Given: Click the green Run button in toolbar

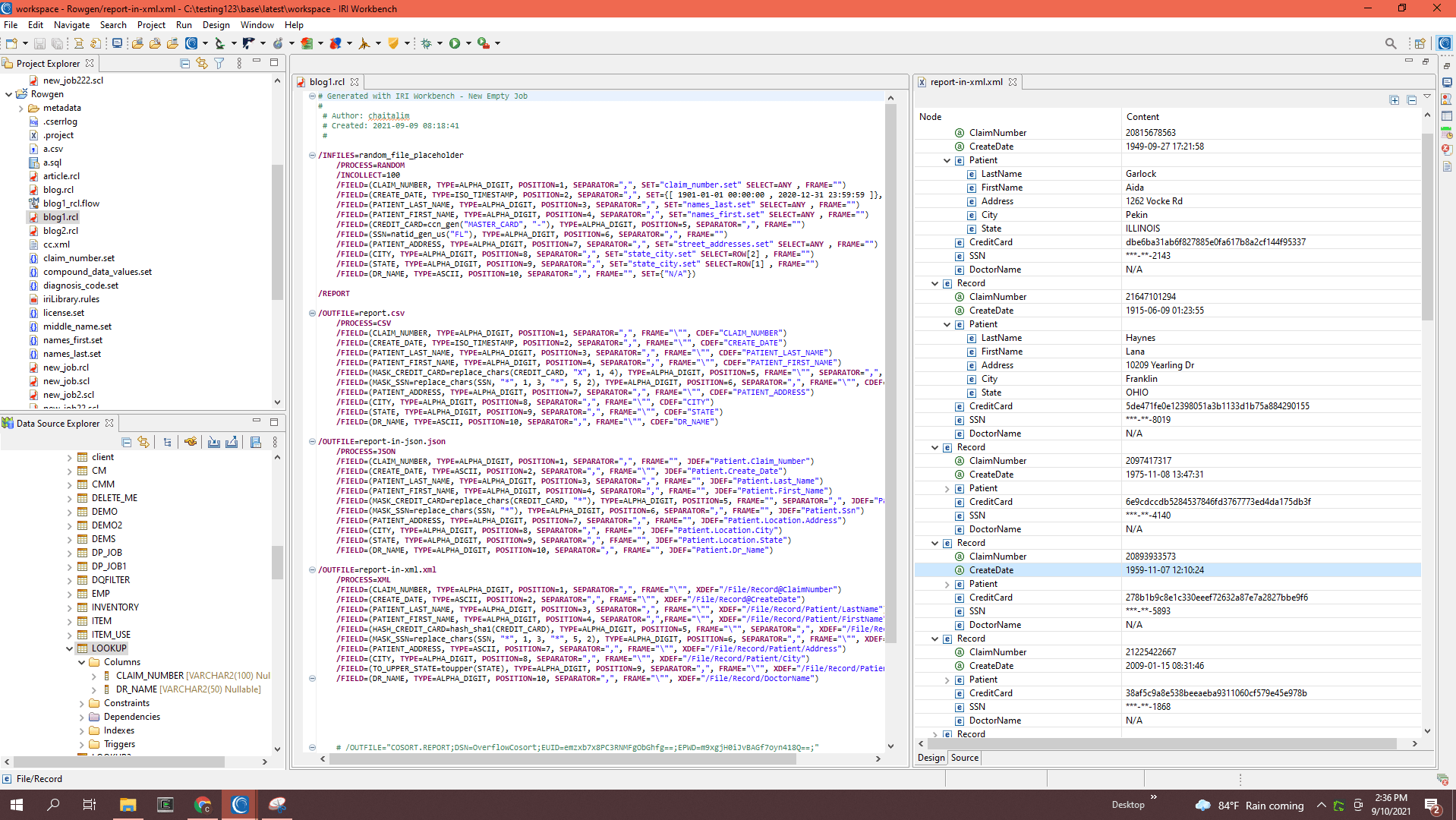Looking at the screenshot, I should tap(455, 43).
